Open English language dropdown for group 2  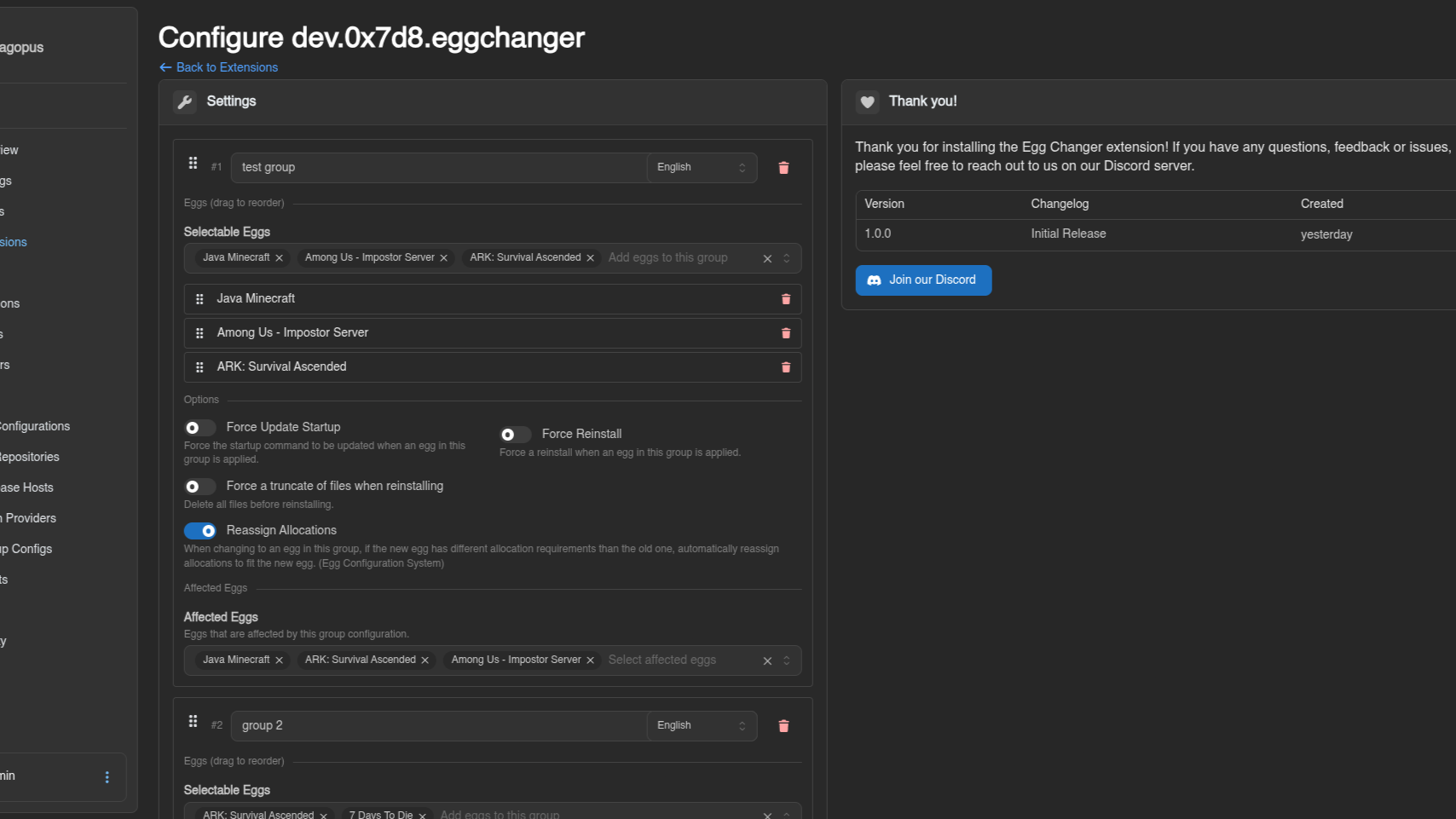click(x=701, y=726)
